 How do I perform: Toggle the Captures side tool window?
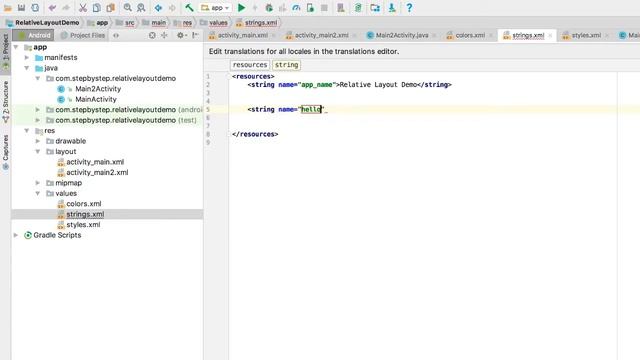[x=5, y=152]
